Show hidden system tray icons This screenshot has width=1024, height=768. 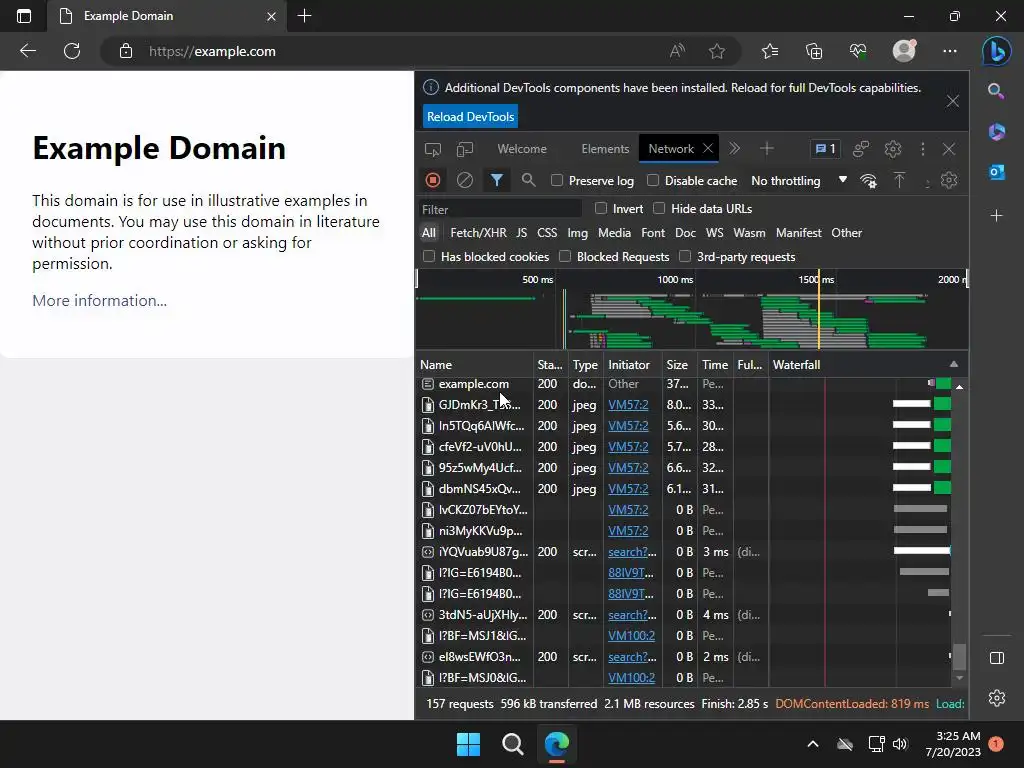813,744
